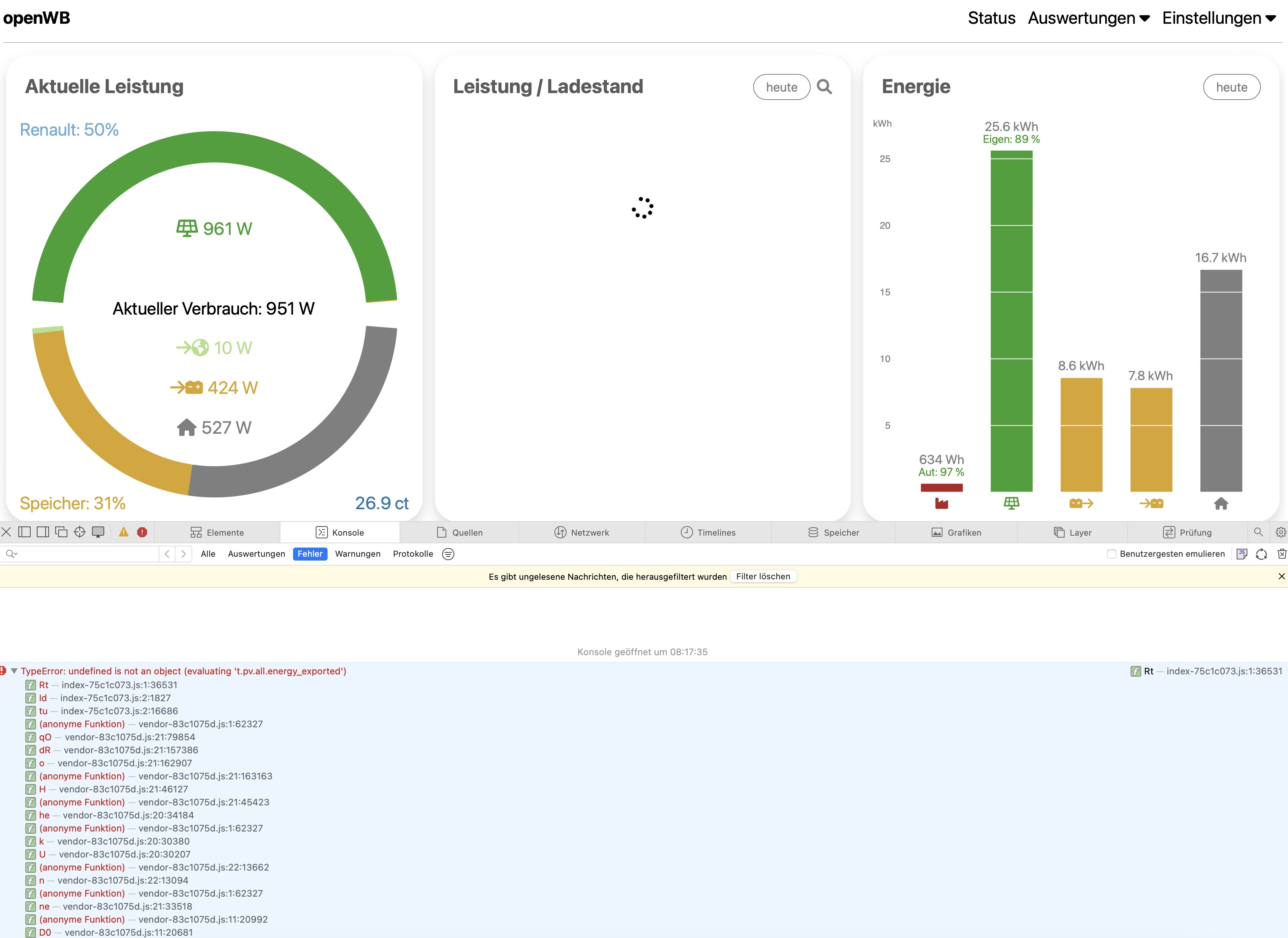Click the console filter options circle icon
The width and height of the screenshot is (1288, 938).
tap(448, 554)
